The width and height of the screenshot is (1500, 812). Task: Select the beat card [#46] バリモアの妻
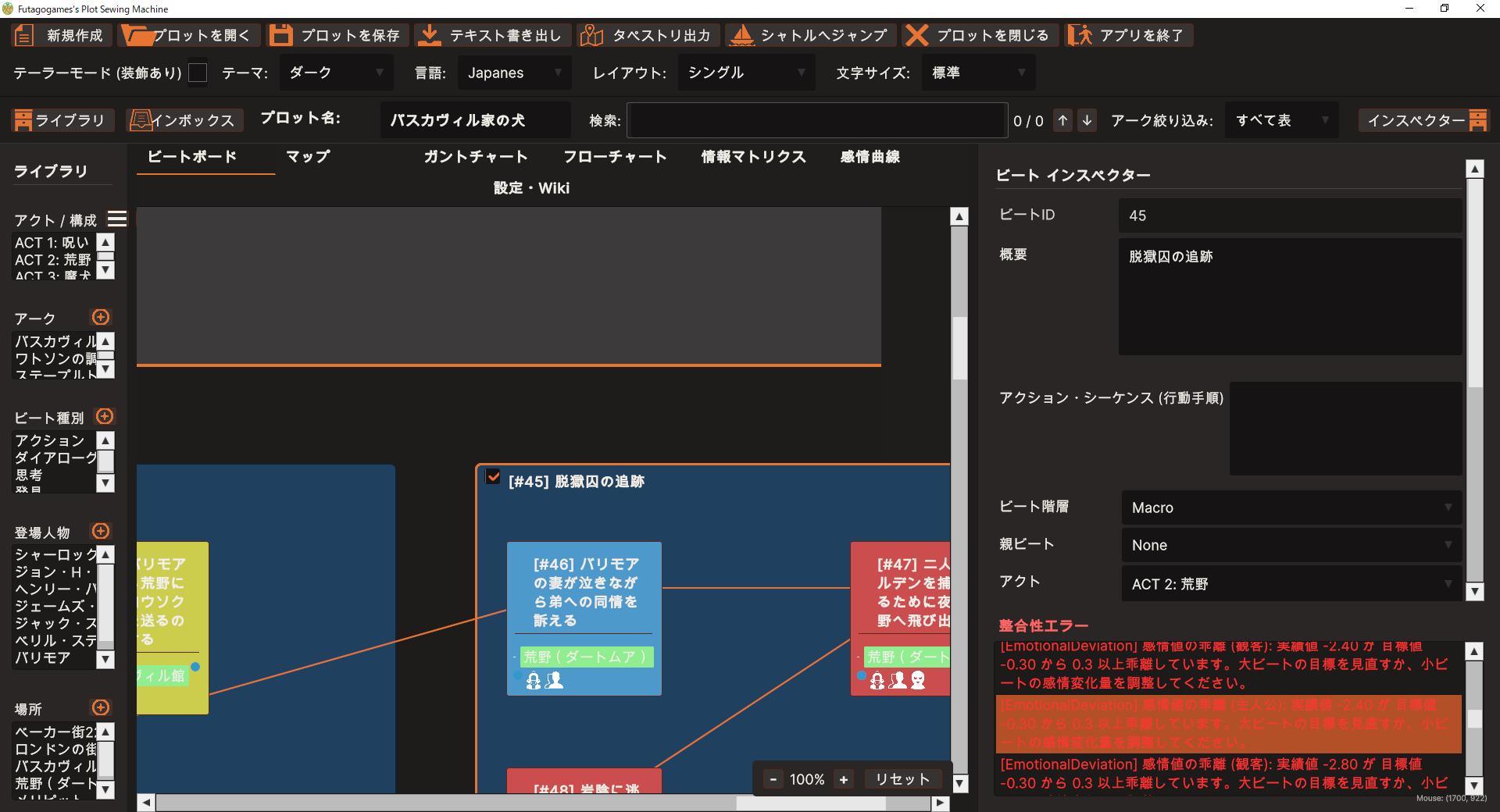584,618
